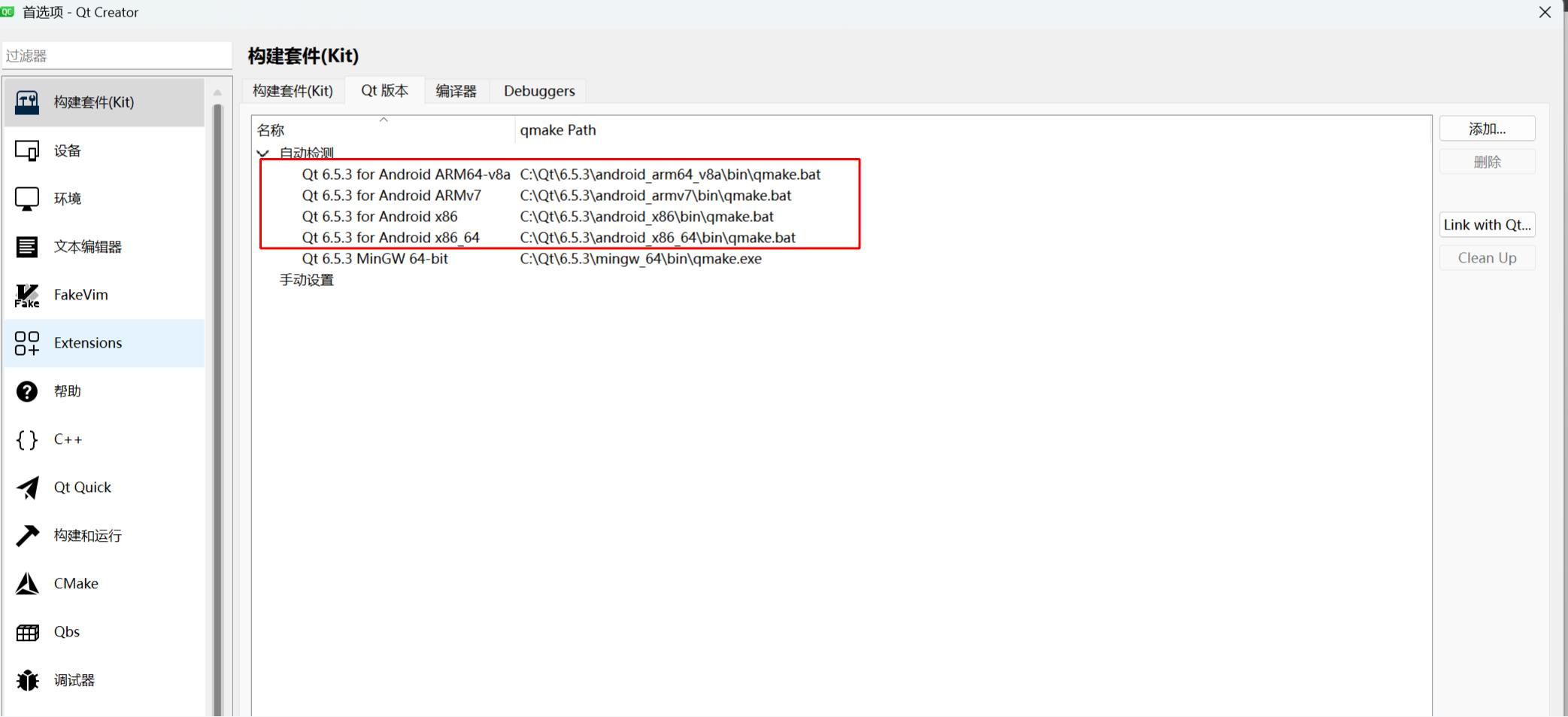Focus the 过滤器 filter input field

(117, 56)
